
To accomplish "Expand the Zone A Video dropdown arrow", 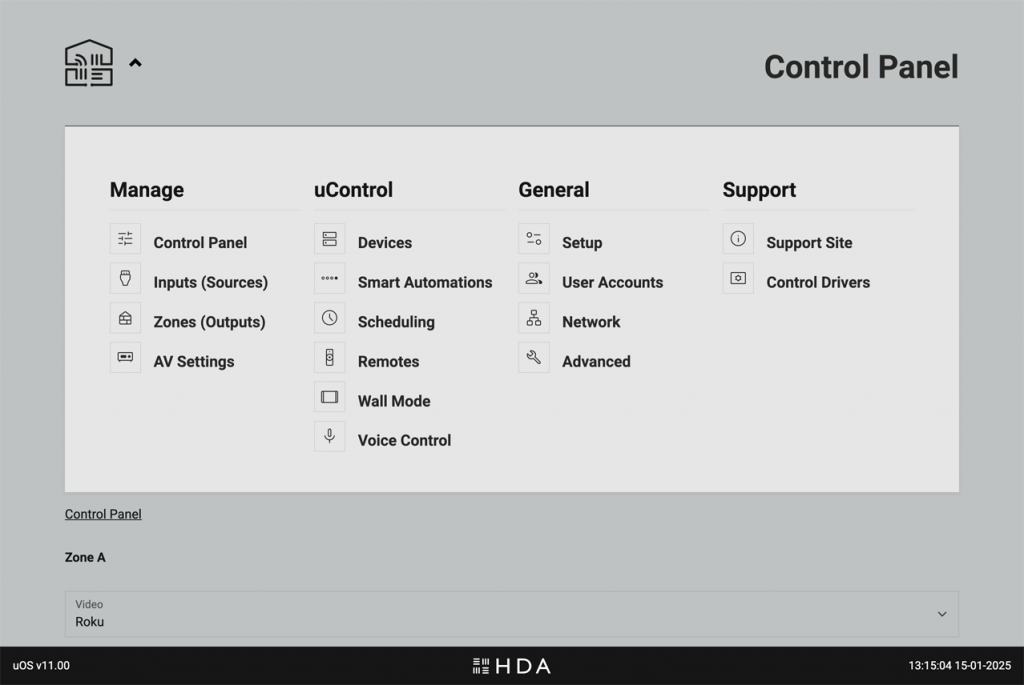I will coord(942,614).
